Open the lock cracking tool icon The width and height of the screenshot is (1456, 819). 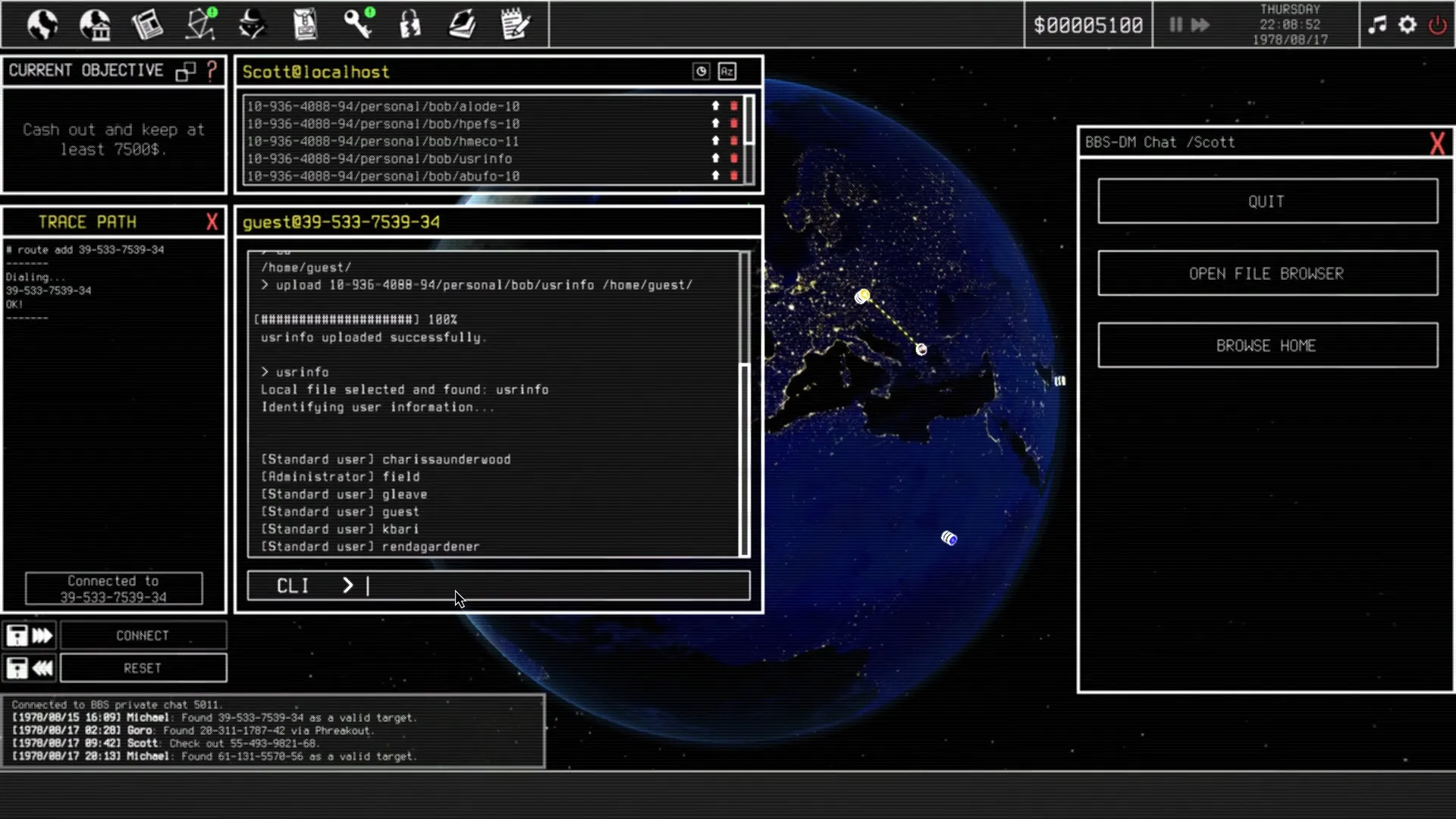(409, 24)
